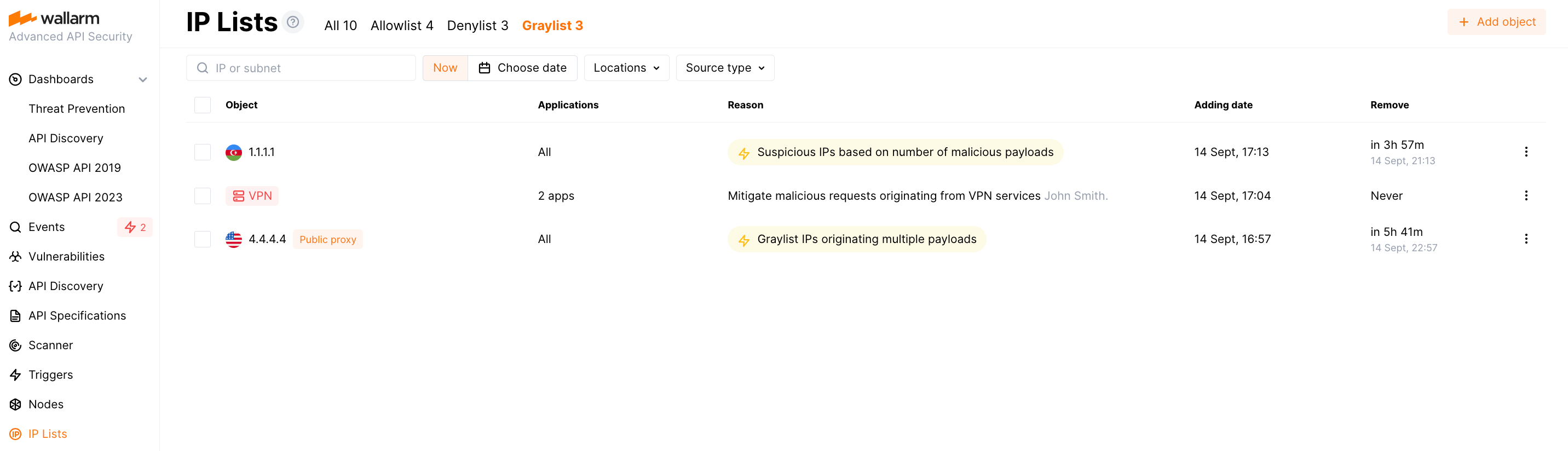This screenshot has height=451, width=1568.
Task: Click the Azerbaijan flag icon for 1.1.1.1
Action: pyautogui.click(x=234, y=152)
